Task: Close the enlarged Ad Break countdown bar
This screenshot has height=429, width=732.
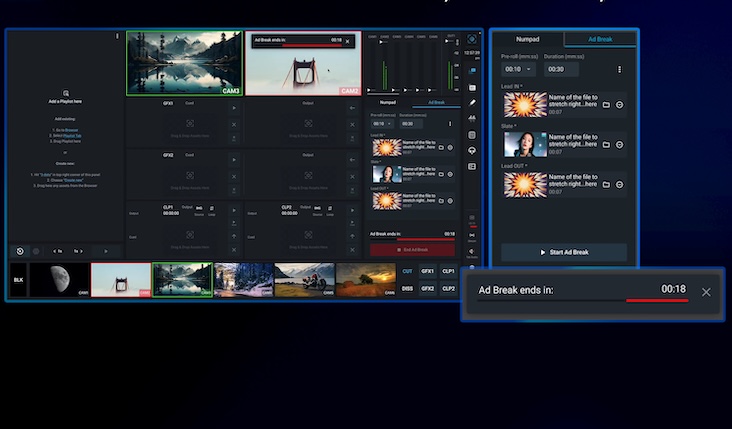Action: [706, 292]
